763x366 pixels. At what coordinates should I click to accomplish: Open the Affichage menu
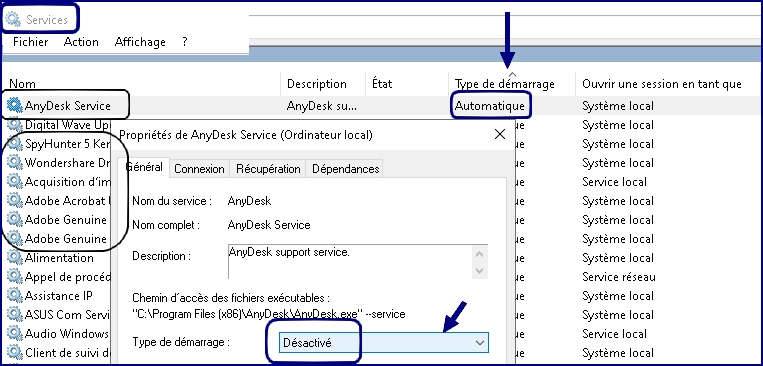tap(140, 42)
